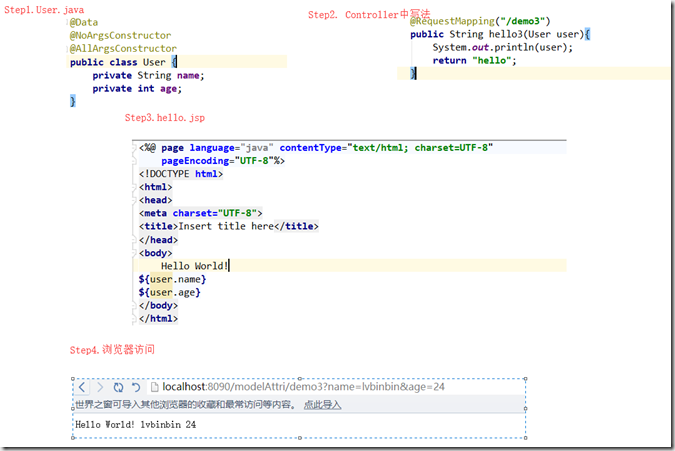Click the @NoArgsConstructor annotation
The image size is (675, 451).
click(x=121, y=35)
